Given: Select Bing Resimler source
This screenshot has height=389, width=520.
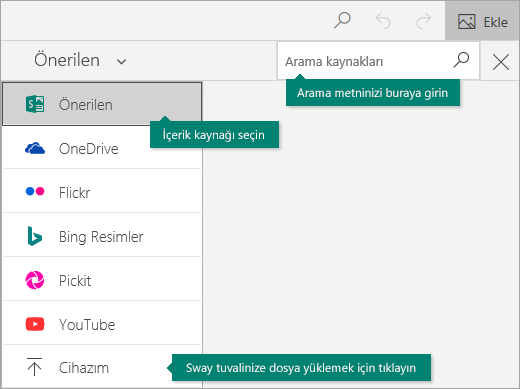Looking at the screenshot, I should point(102,236).
